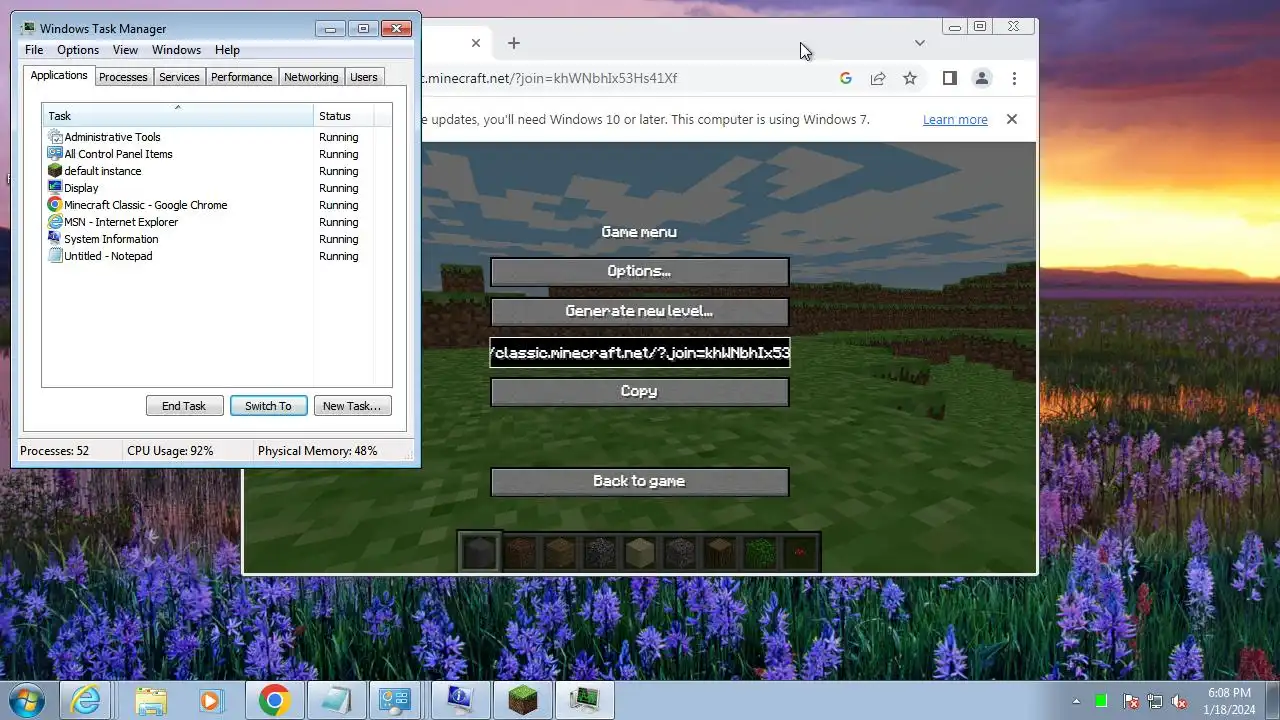Select the red flower in hotbar
This screenshot has width=1280, height=720.
click(x=800, y=552)
